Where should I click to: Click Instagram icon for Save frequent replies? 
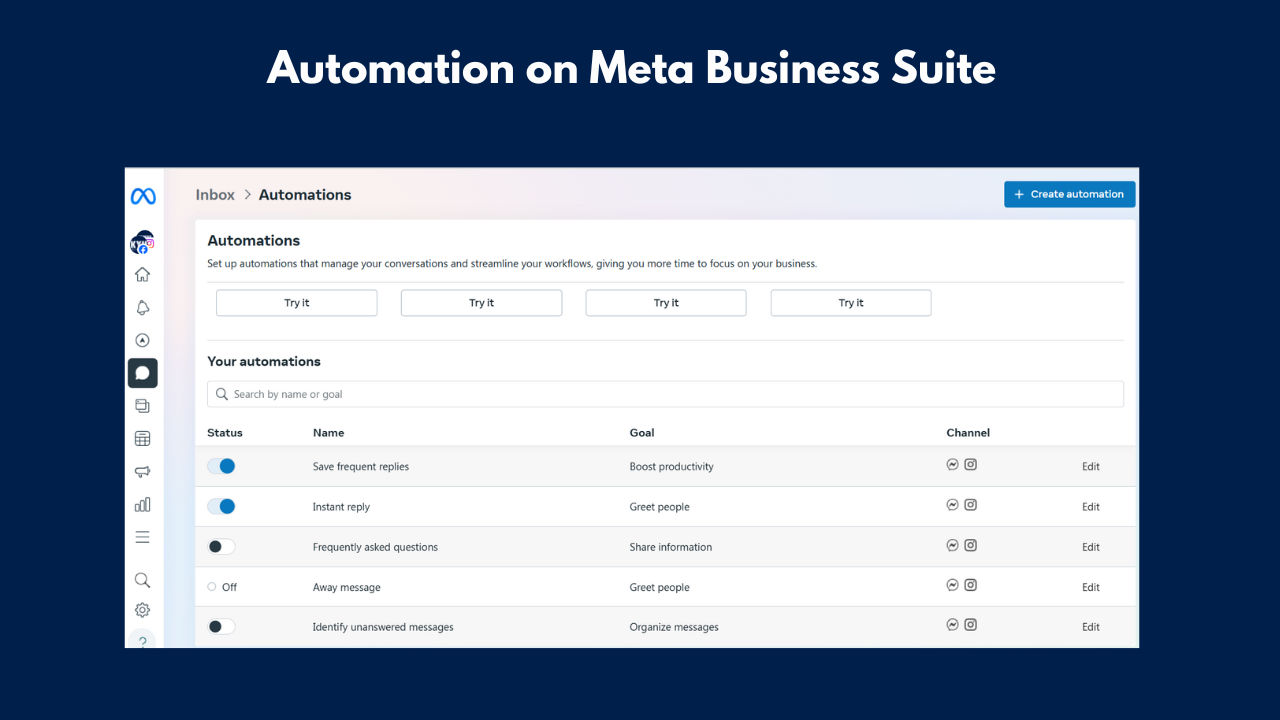click(x=970, y=465)
